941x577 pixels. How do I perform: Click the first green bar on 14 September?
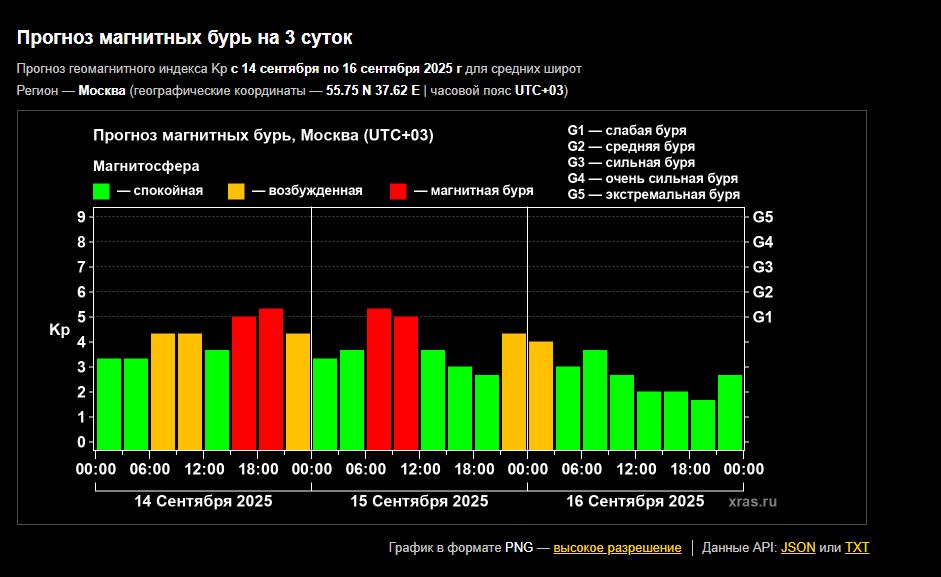click(109, 403)
